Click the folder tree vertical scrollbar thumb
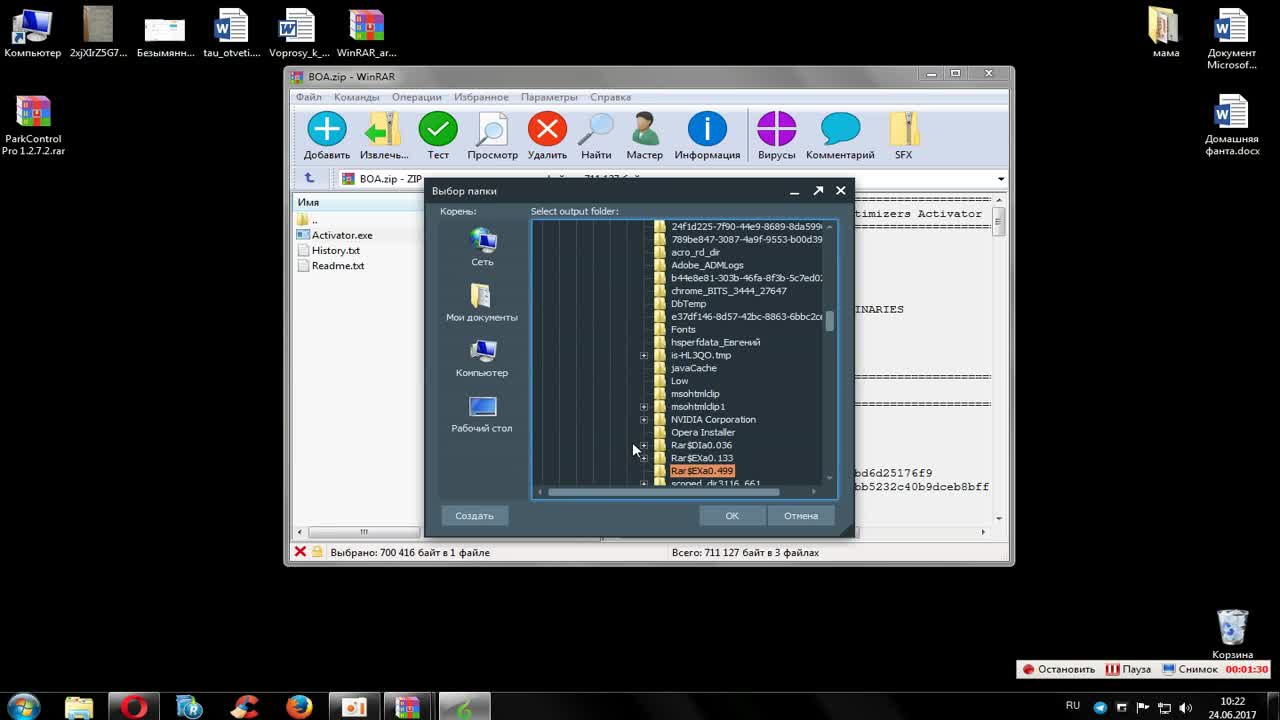Screen dimensions: 1280x720 (829, 321)
